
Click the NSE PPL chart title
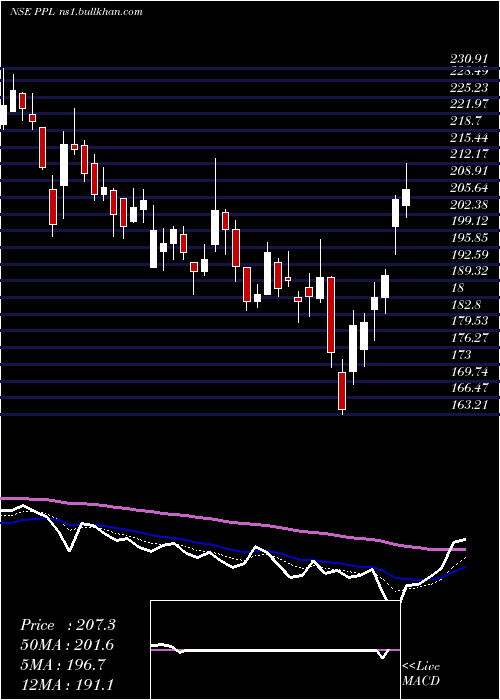pyautogui.click(x=76, y=12)
